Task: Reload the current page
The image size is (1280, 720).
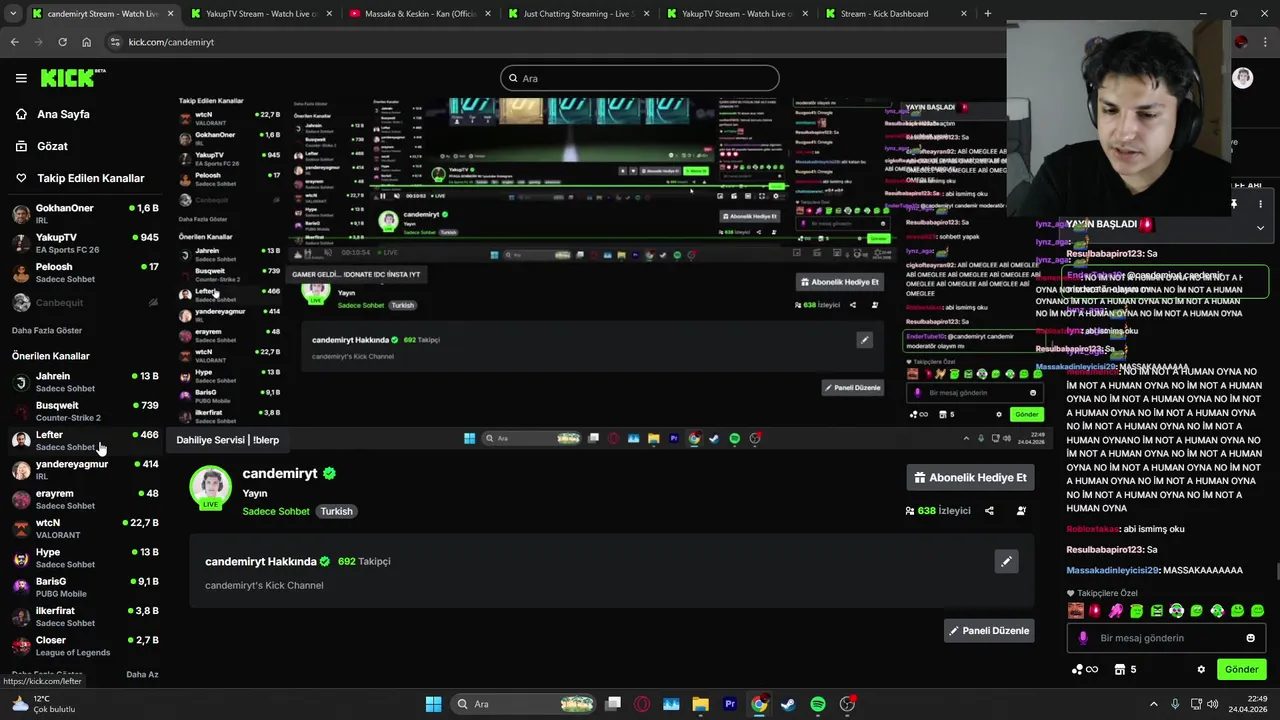Action: [62, 42]
